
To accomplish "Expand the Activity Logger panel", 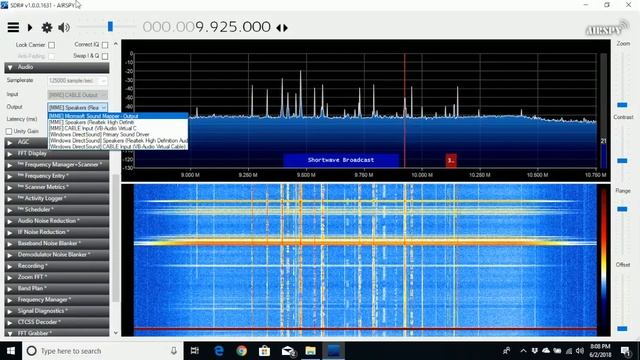I will 57,199.
